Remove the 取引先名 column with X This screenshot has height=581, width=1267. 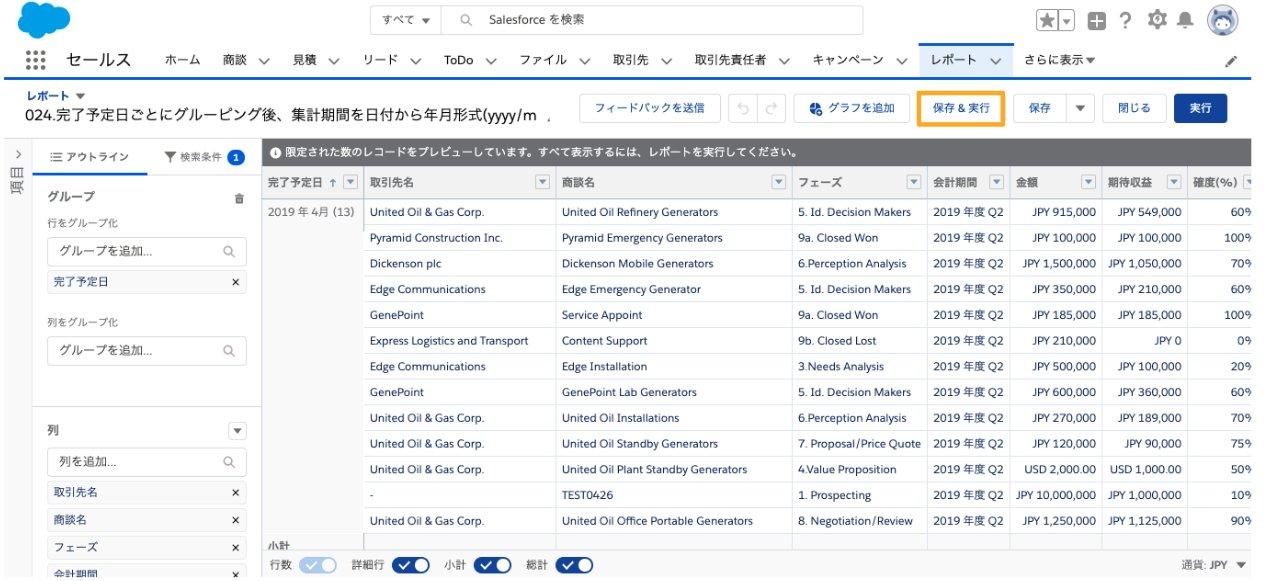(x=236, y=493)
